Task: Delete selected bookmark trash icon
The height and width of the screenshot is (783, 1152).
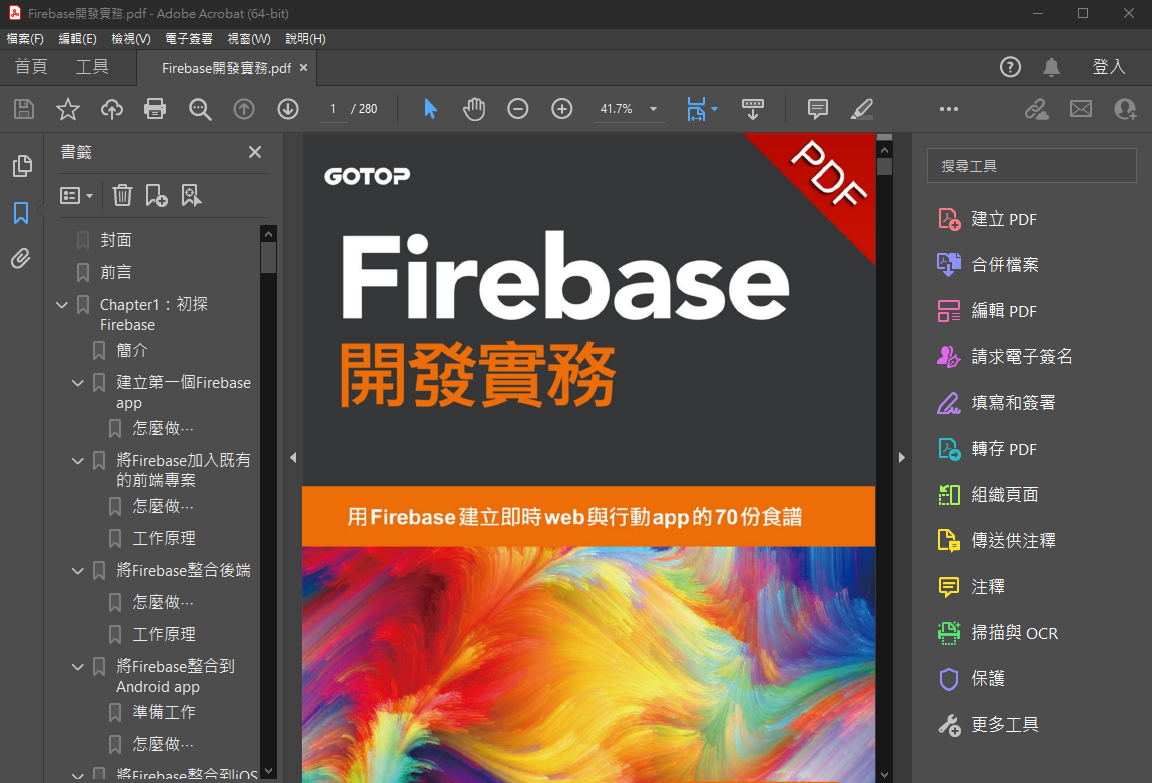Action: 122,195
